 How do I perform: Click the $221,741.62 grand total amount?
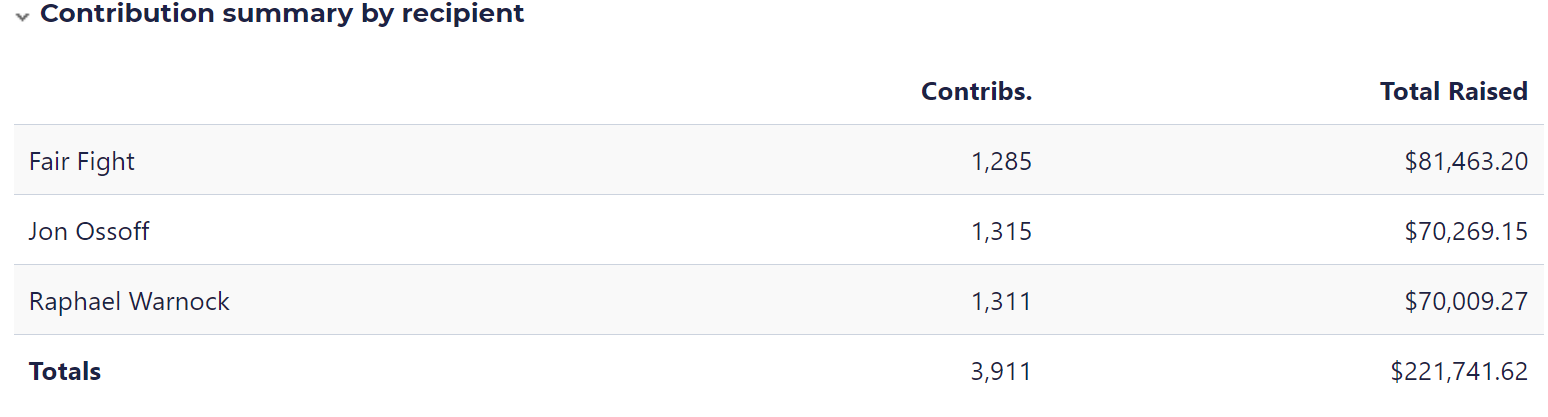click(x=1459, y=371)
